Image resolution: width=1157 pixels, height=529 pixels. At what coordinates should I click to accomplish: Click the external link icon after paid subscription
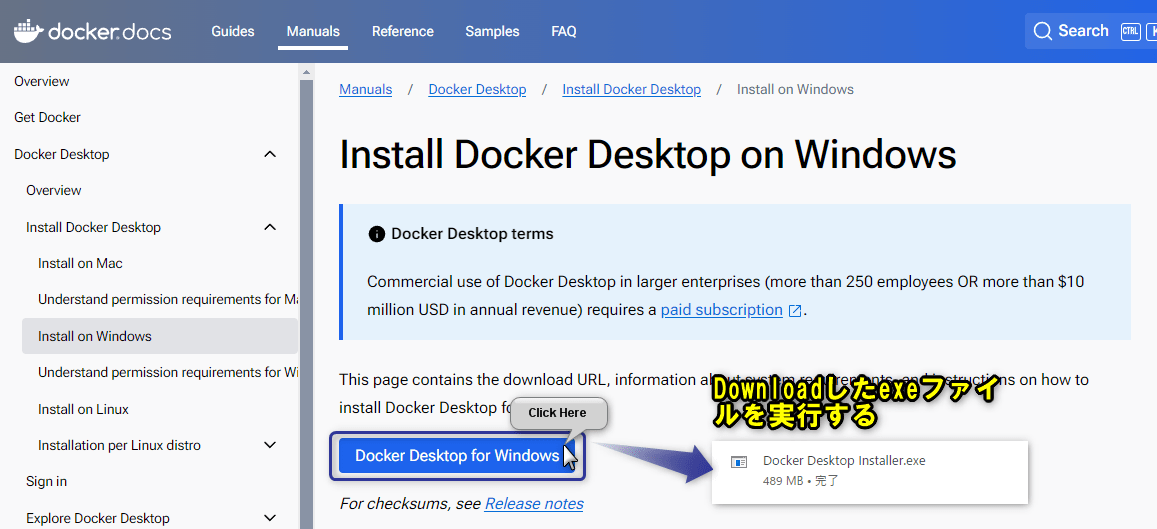point(795,311)
